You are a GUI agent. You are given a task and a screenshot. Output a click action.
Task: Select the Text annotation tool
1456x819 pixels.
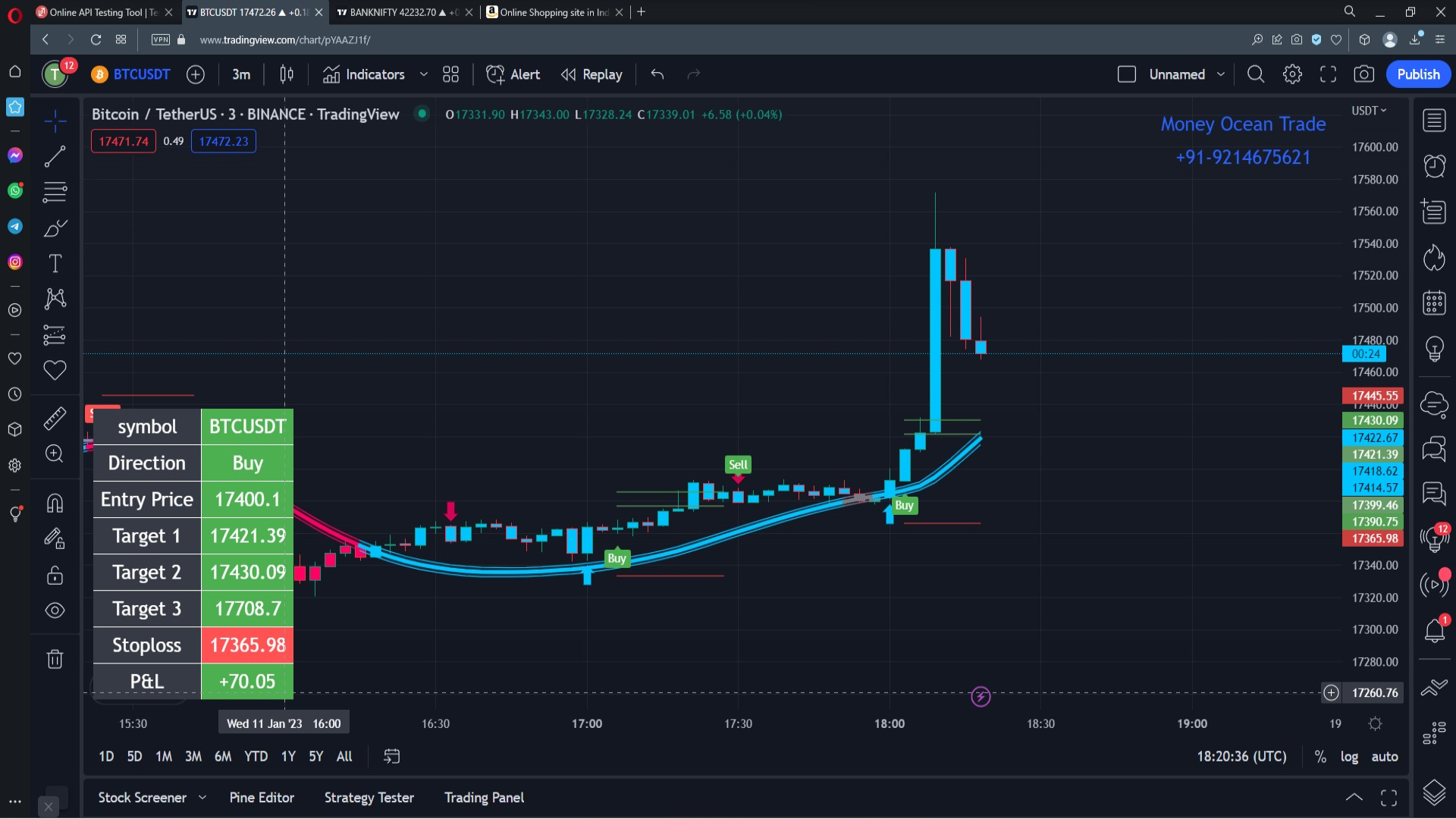(55, 263)
